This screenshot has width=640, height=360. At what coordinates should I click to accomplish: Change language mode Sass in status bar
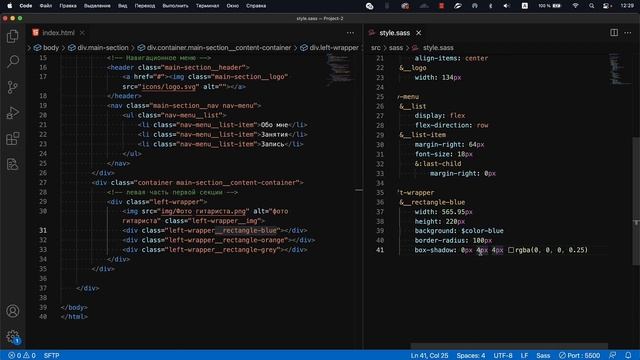click(x=543, y=356)
